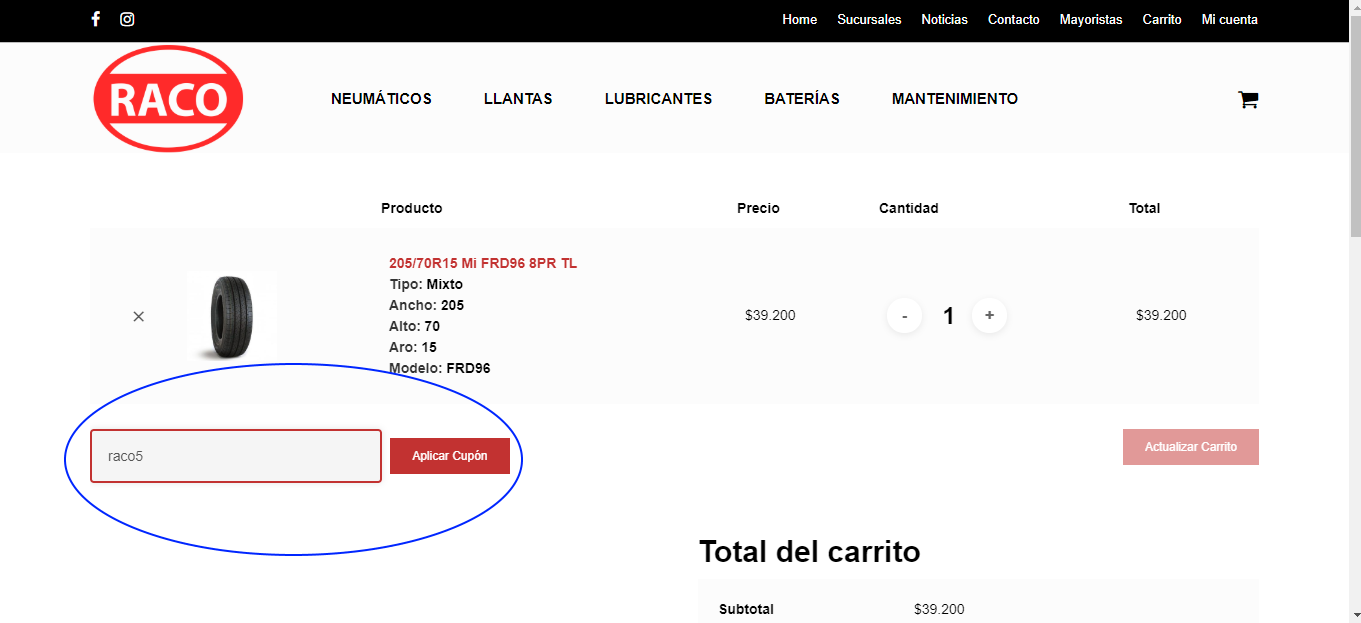
Task: Open the Instagram profile icon
Action: click(127, 19)
